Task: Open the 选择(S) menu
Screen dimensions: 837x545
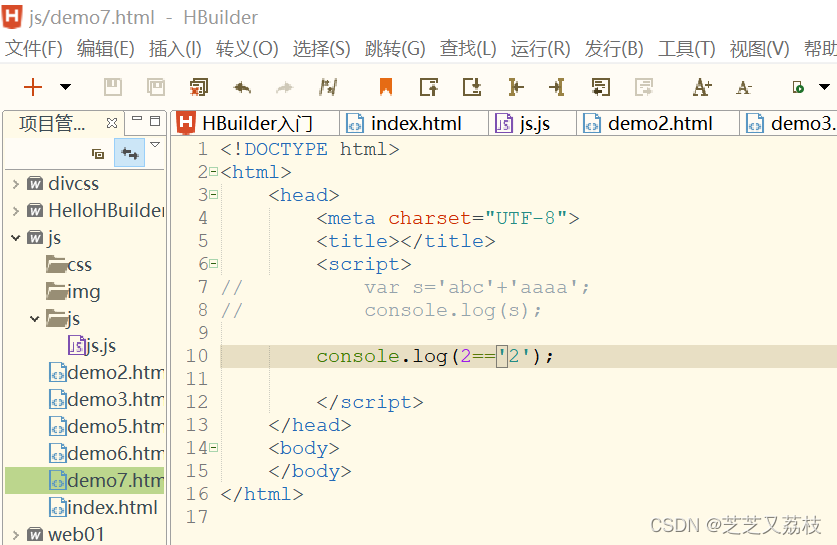Action: 321,49
